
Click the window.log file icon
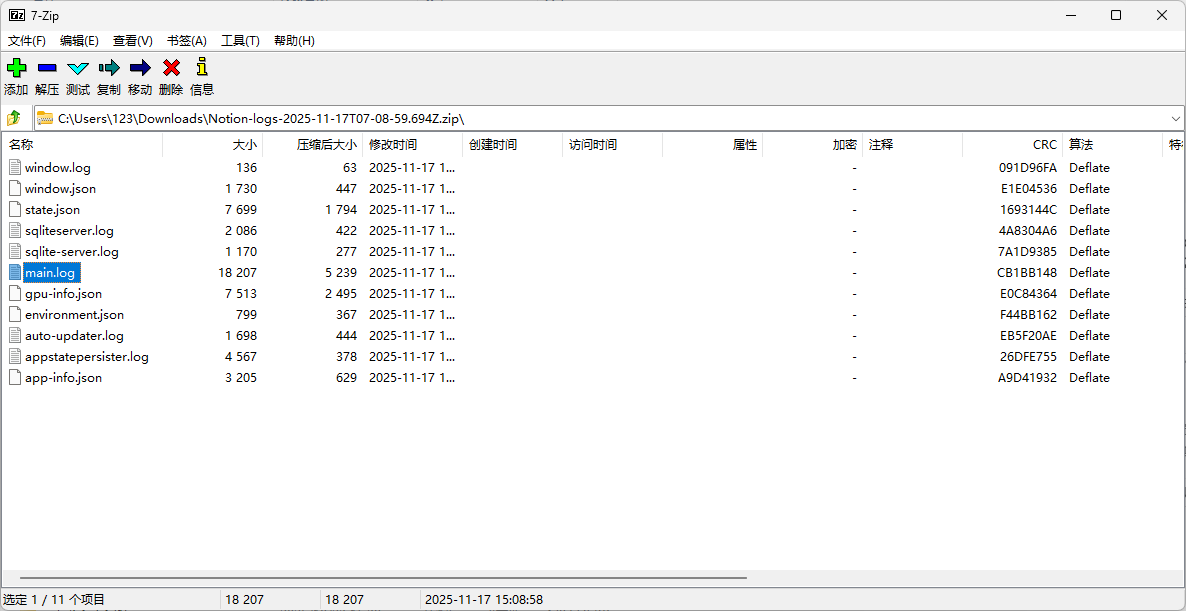pyautogui.click(x=15, y=167)
